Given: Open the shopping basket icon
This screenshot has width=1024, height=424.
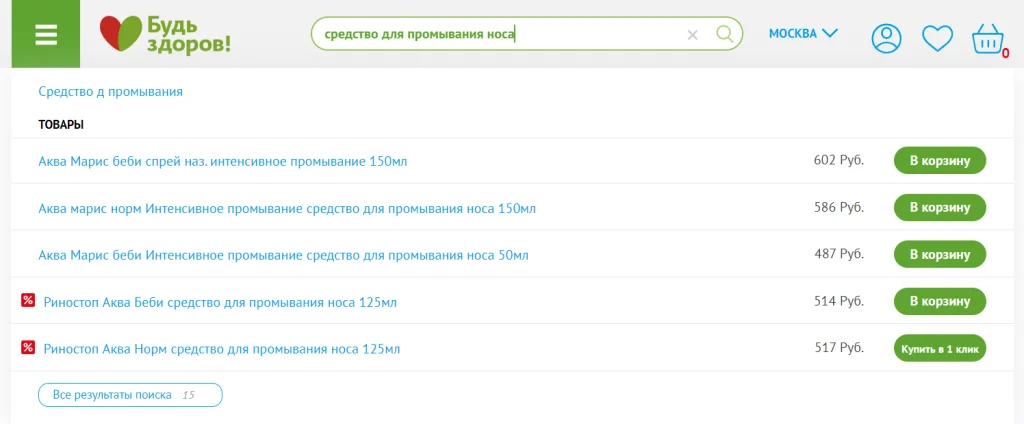Looking at the screenshot, I should [x=987, y=39].
